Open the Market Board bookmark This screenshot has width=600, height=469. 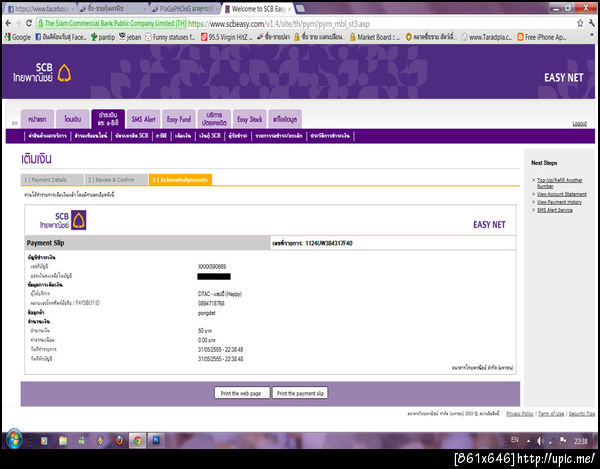tap(374, 37)
